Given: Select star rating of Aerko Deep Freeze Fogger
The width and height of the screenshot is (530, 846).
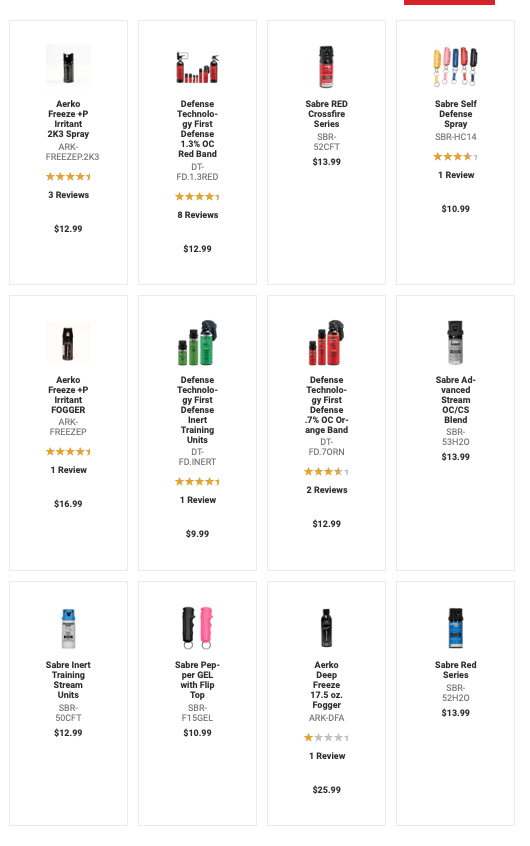Looking at the screenshot, I should coord(327,737).
